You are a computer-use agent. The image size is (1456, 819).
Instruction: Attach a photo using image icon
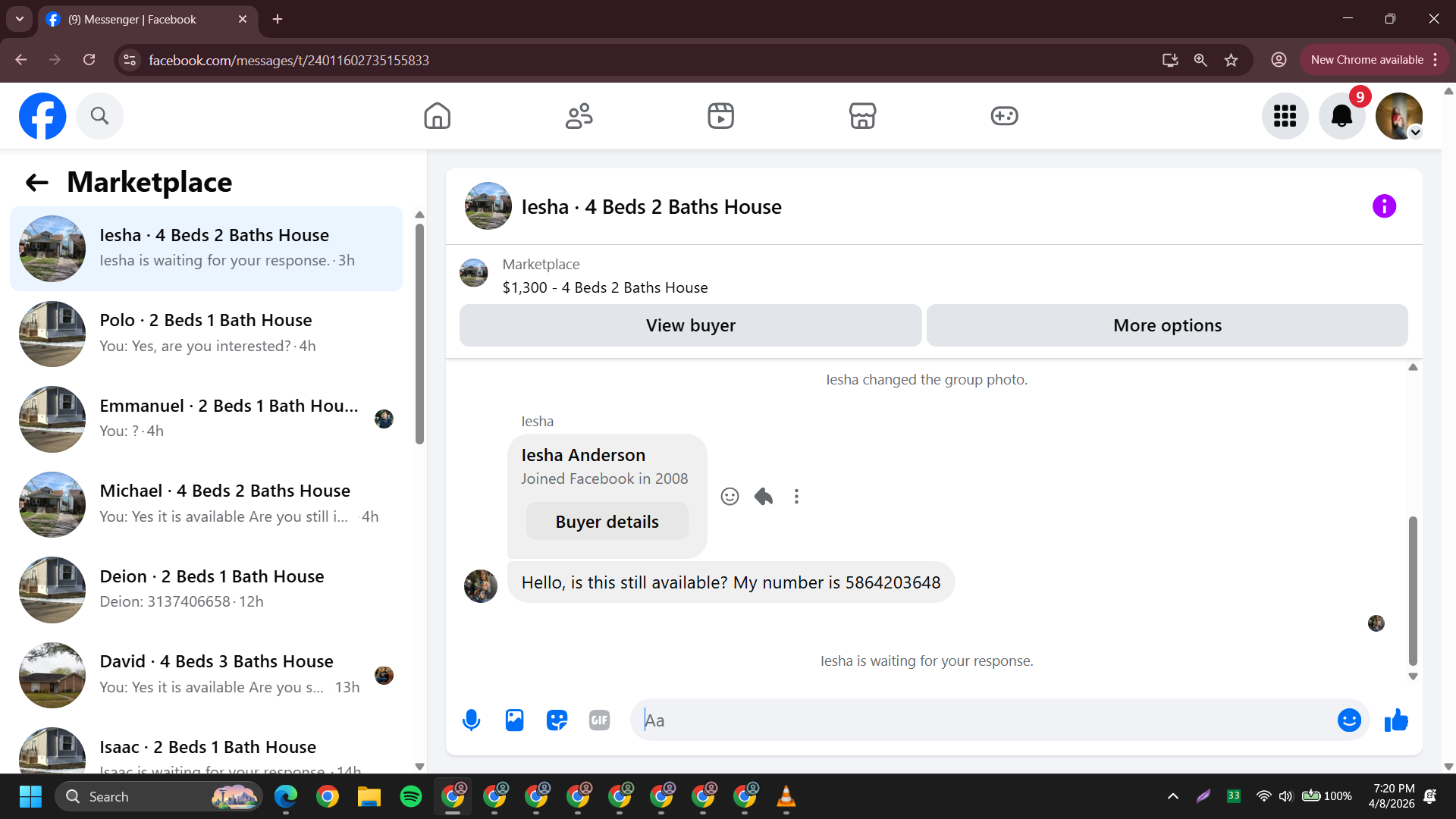pyautogui.click(x=514, y=720)
